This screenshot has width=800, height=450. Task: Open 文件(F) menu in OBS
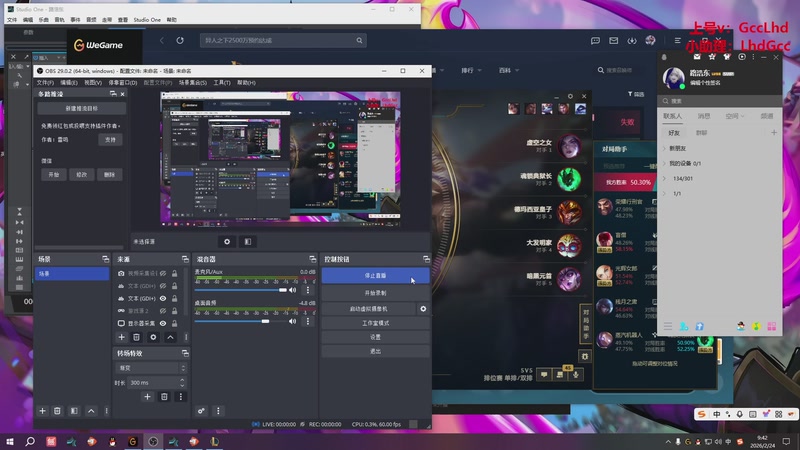click(45, 83)
